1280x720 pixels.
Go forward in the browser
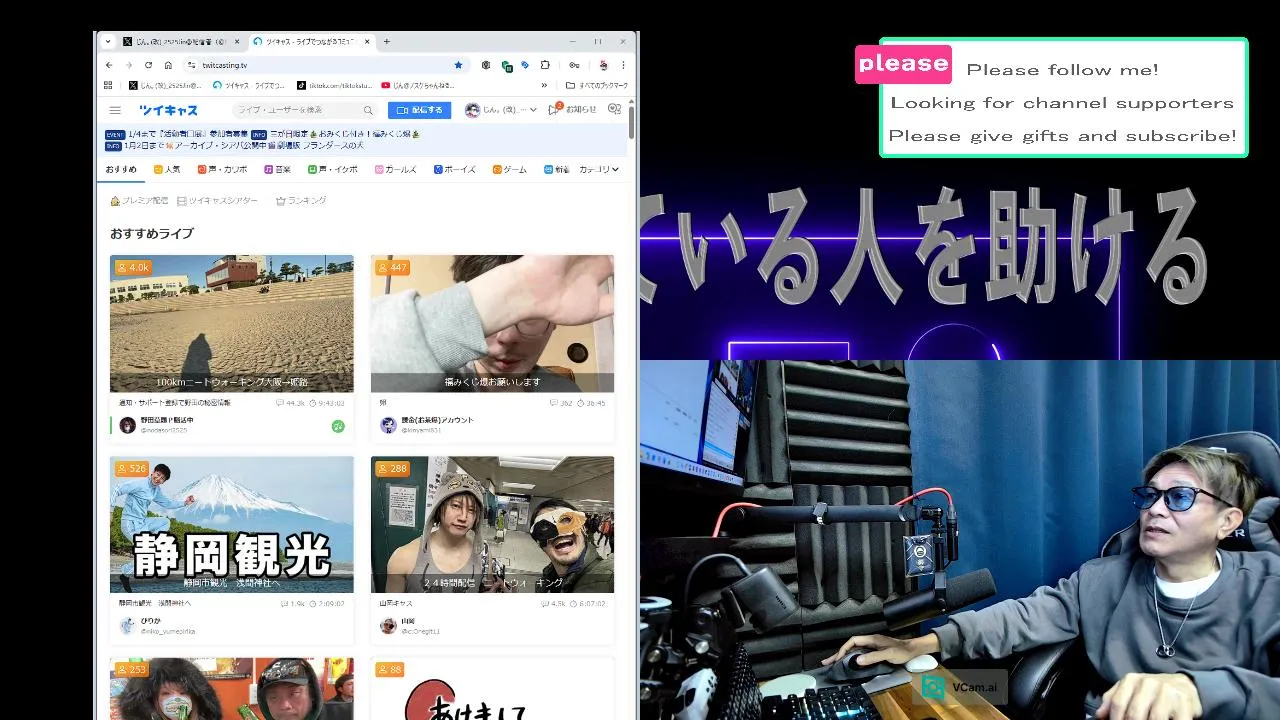128,65
